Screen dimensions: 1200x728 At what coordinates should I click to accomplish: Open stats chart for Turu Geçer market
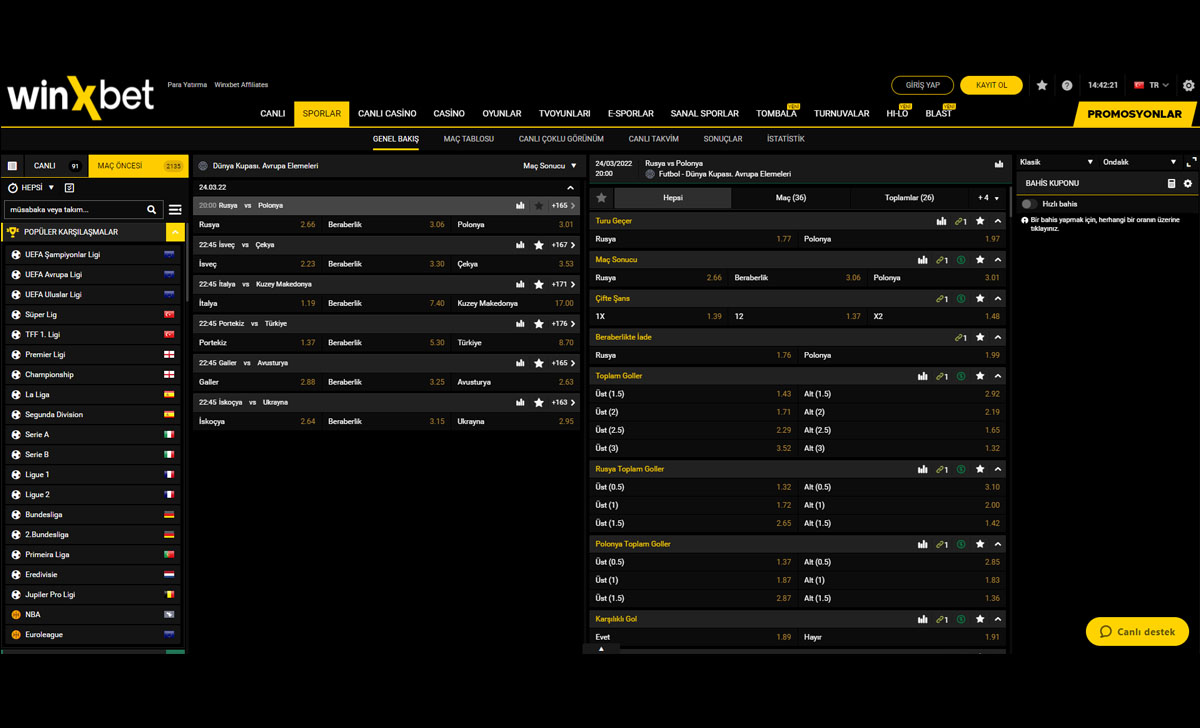(941, 221)
